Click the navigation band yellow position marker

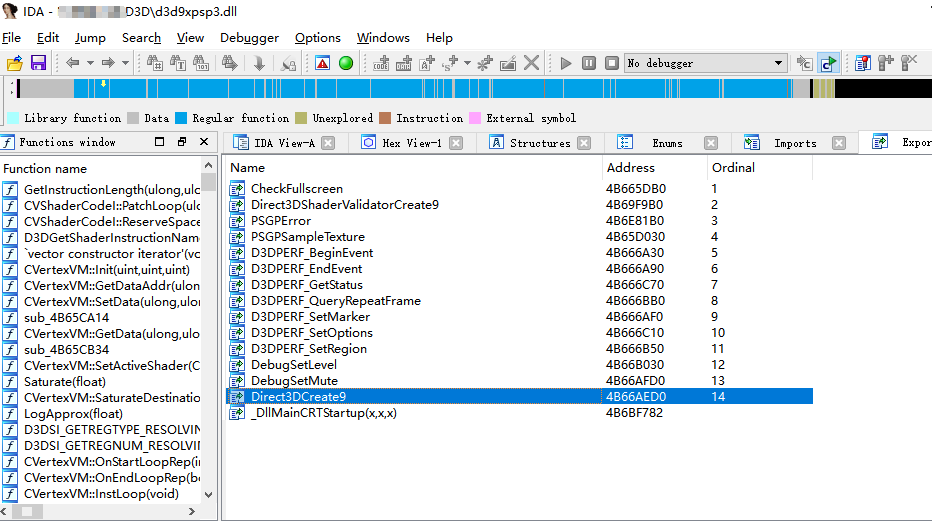click(103, 84)
